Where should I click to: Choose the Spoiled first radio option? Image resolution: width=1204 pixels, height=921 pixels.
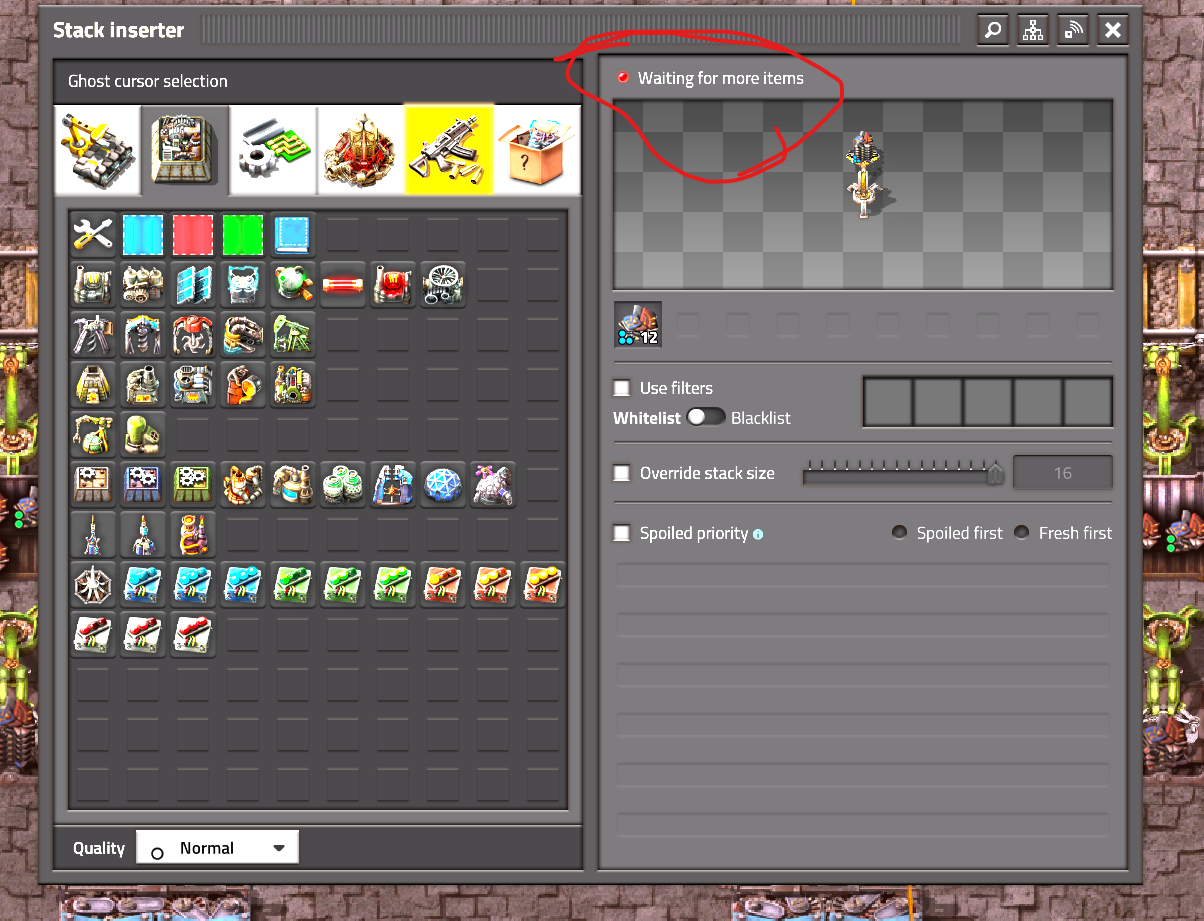click(900, 533)
